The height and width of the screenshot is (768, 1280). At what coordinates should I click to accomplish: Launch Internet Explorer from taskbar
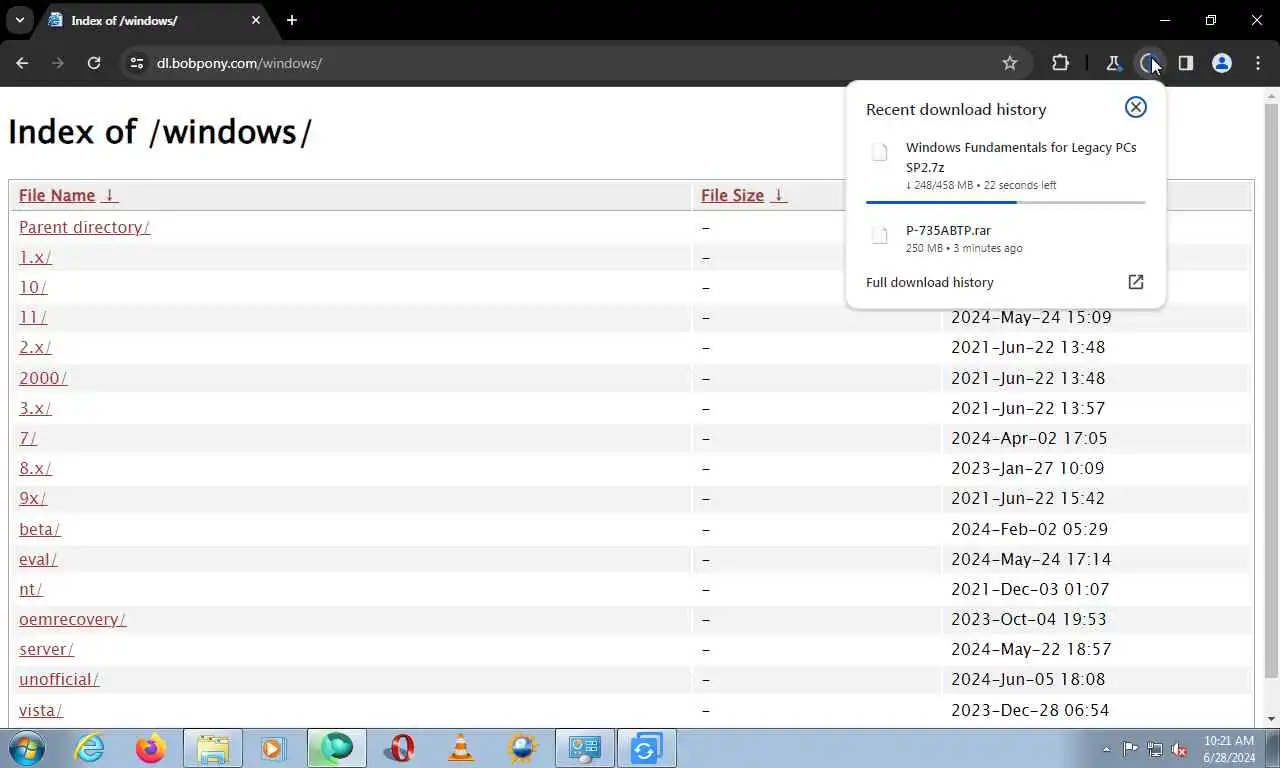[90, 748]
